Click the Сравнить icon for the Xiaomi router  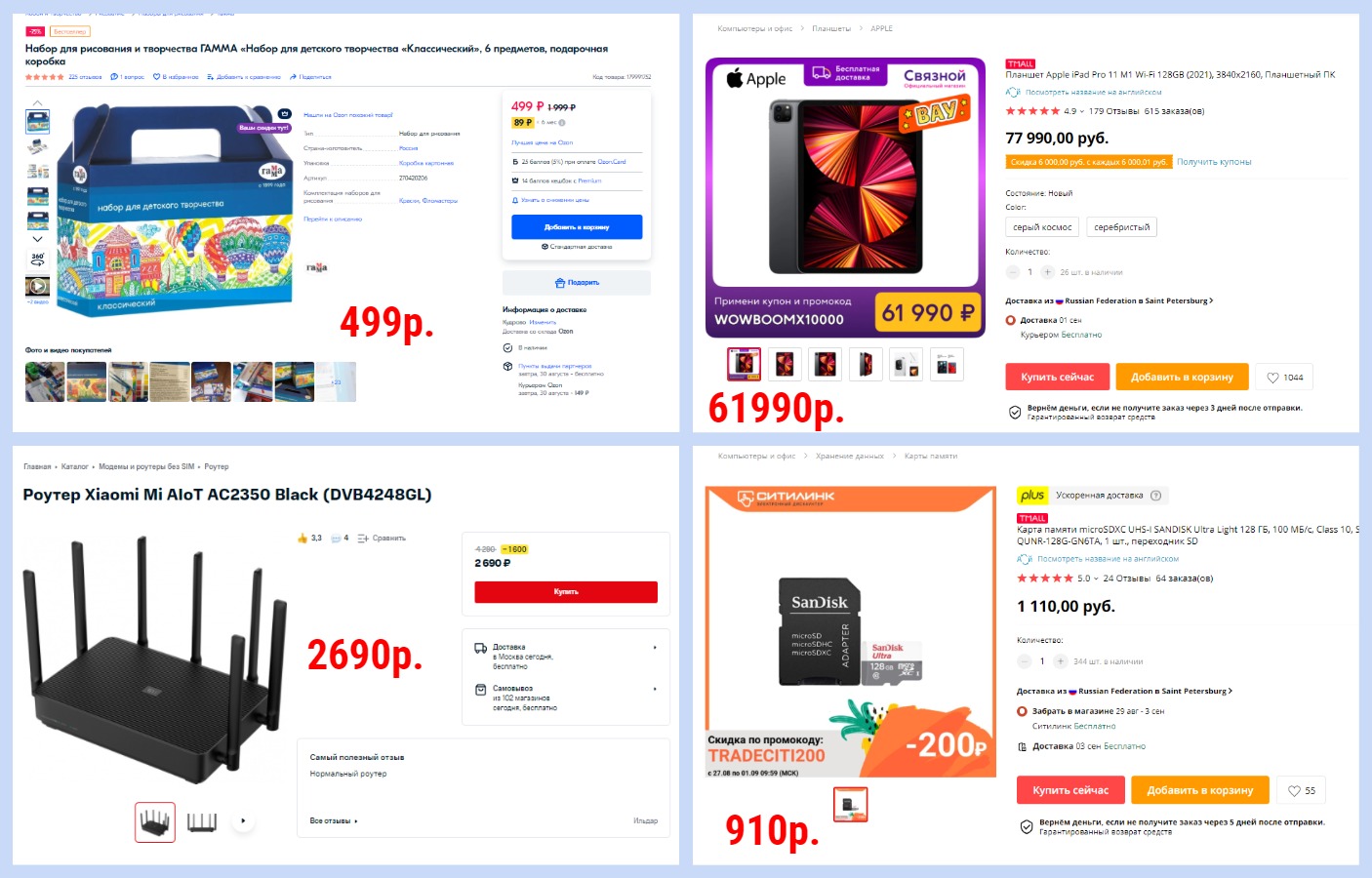(x=363, y=539)
